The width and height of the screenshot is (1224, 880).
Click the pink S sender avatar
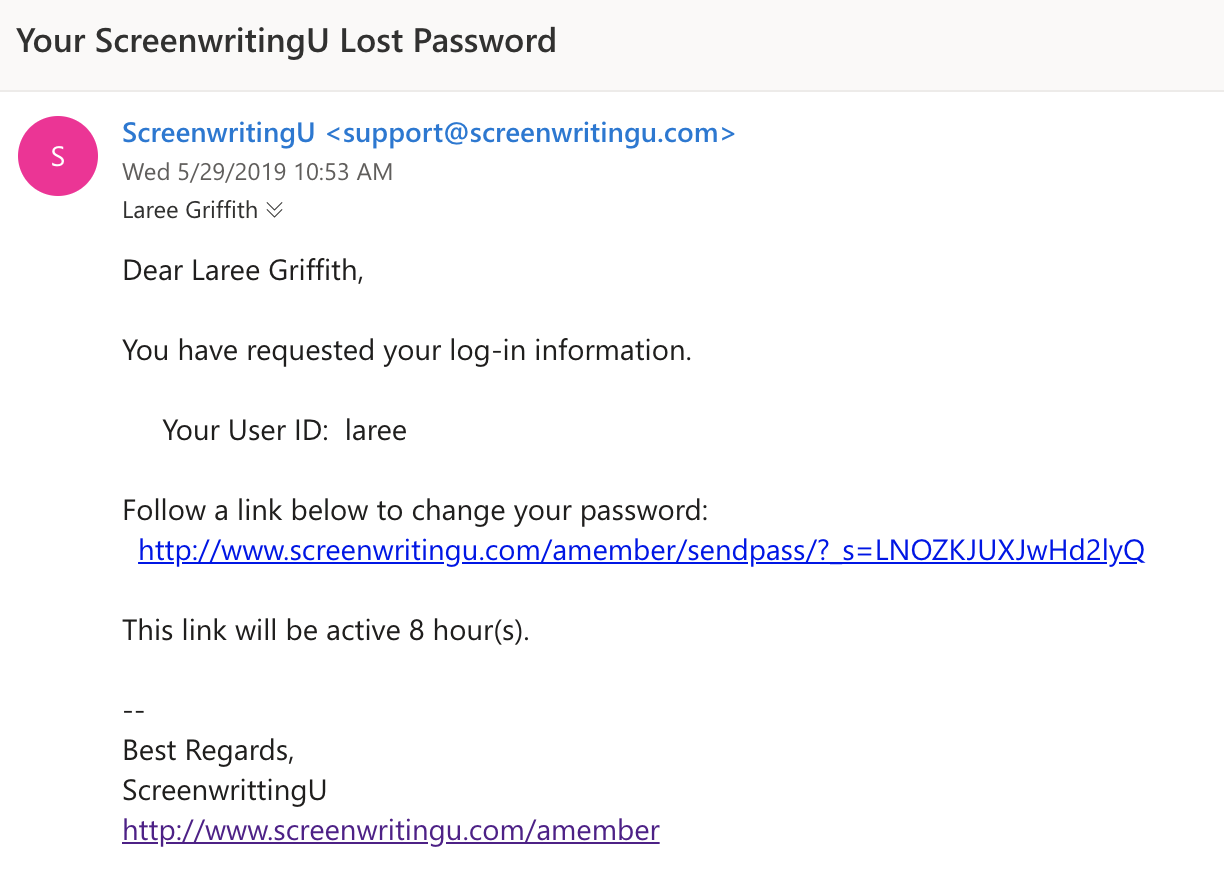pos(58,156)
